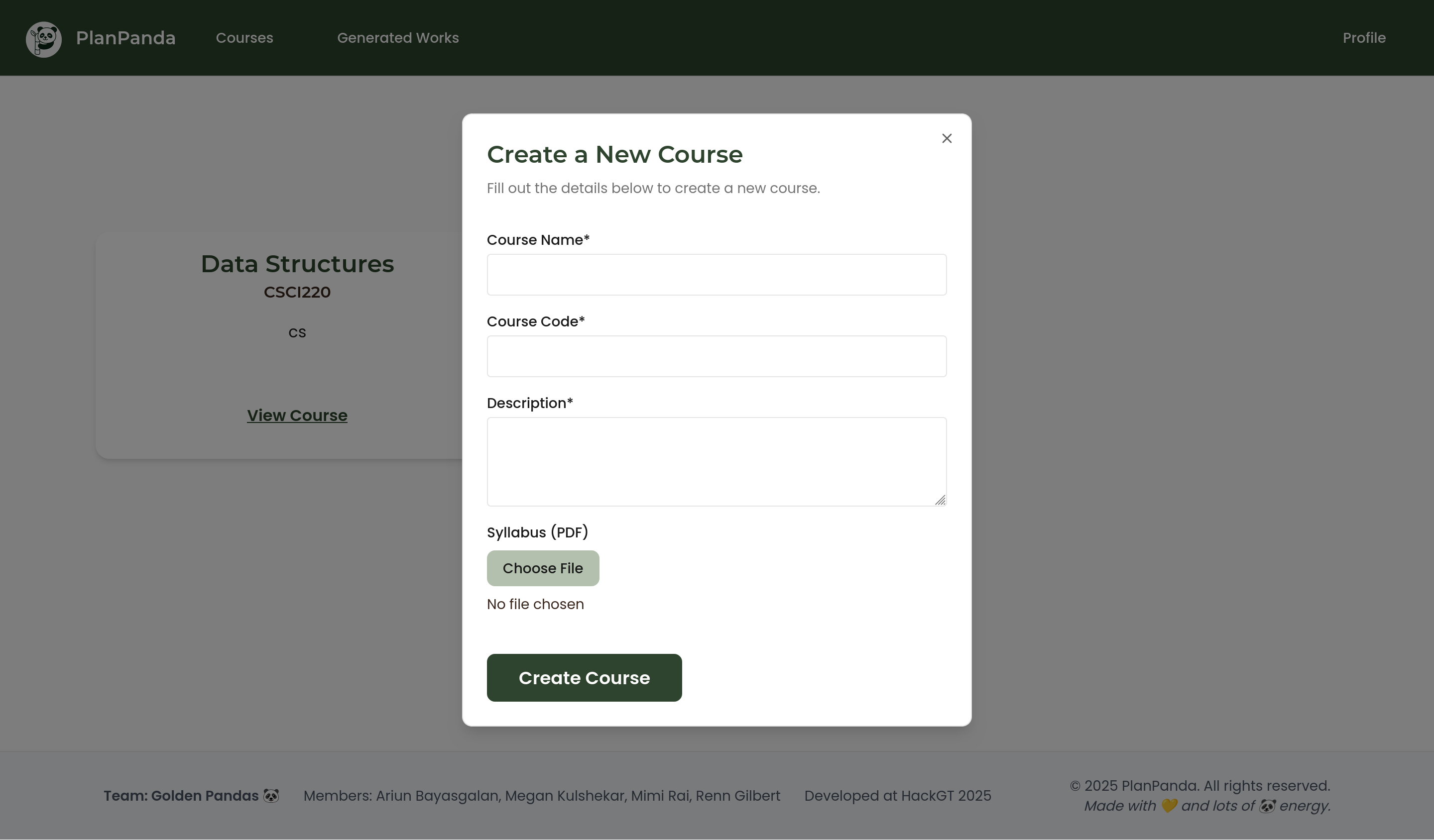Screen dimensions: 1434x840
Task: Click the panda emoji before 'energy'
Action: (x=1267, y=806)
